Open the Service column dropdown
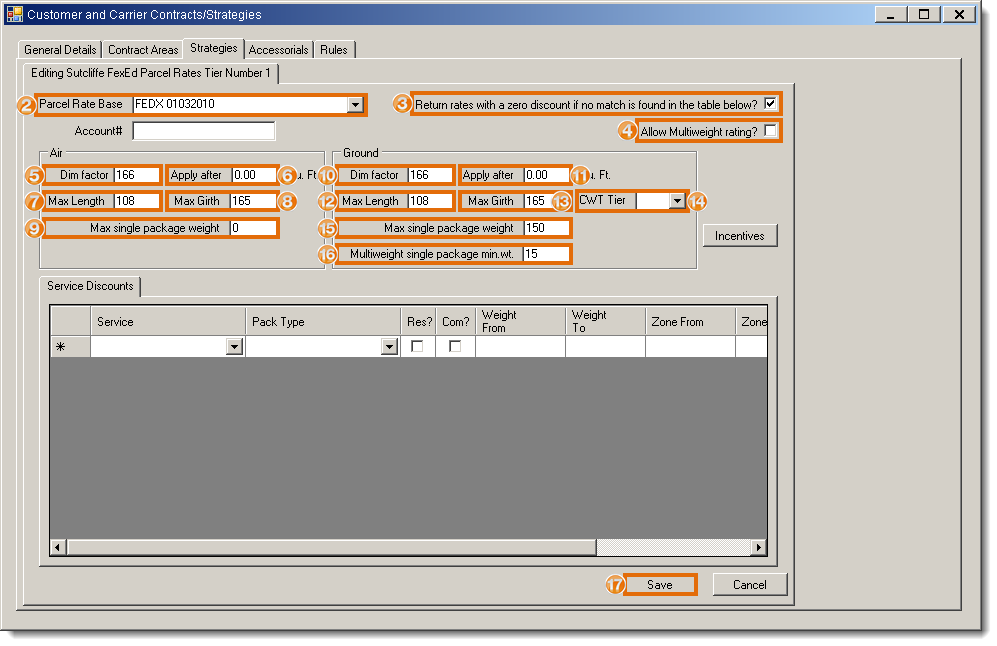This screenshot has height=646, width=997. coord(234,346)
